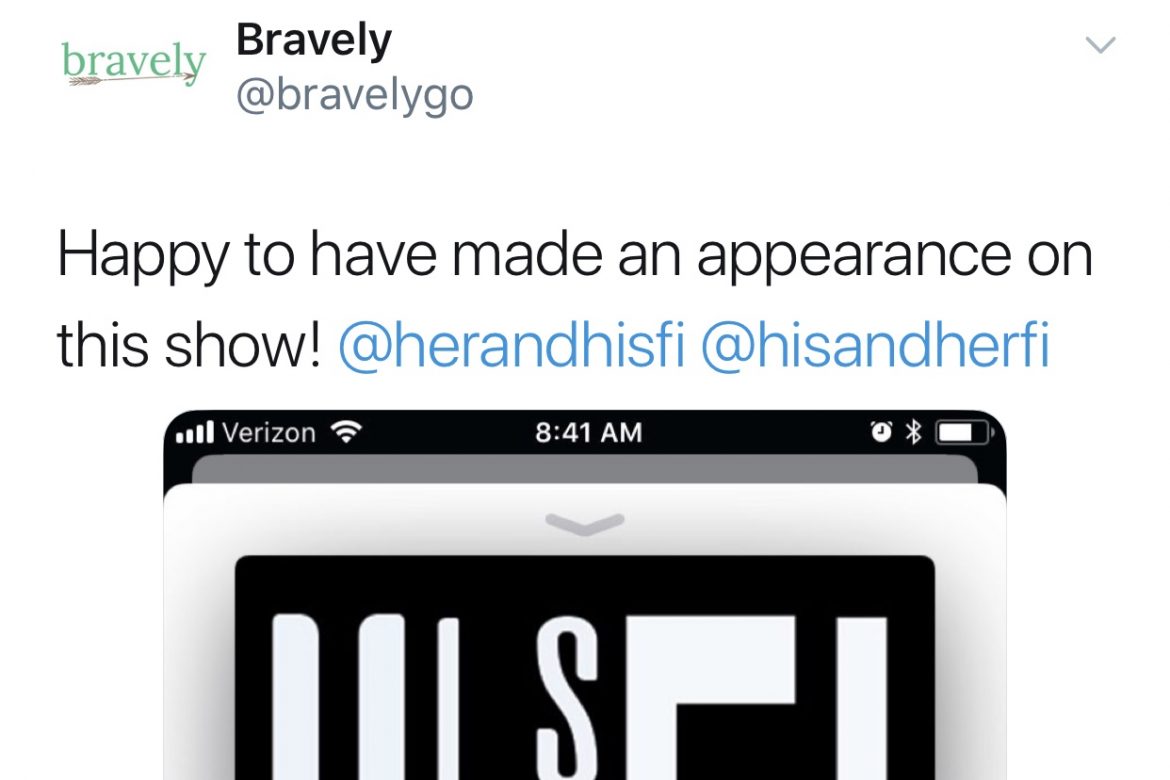Click the tweet text body

click(x=575, y=299)
